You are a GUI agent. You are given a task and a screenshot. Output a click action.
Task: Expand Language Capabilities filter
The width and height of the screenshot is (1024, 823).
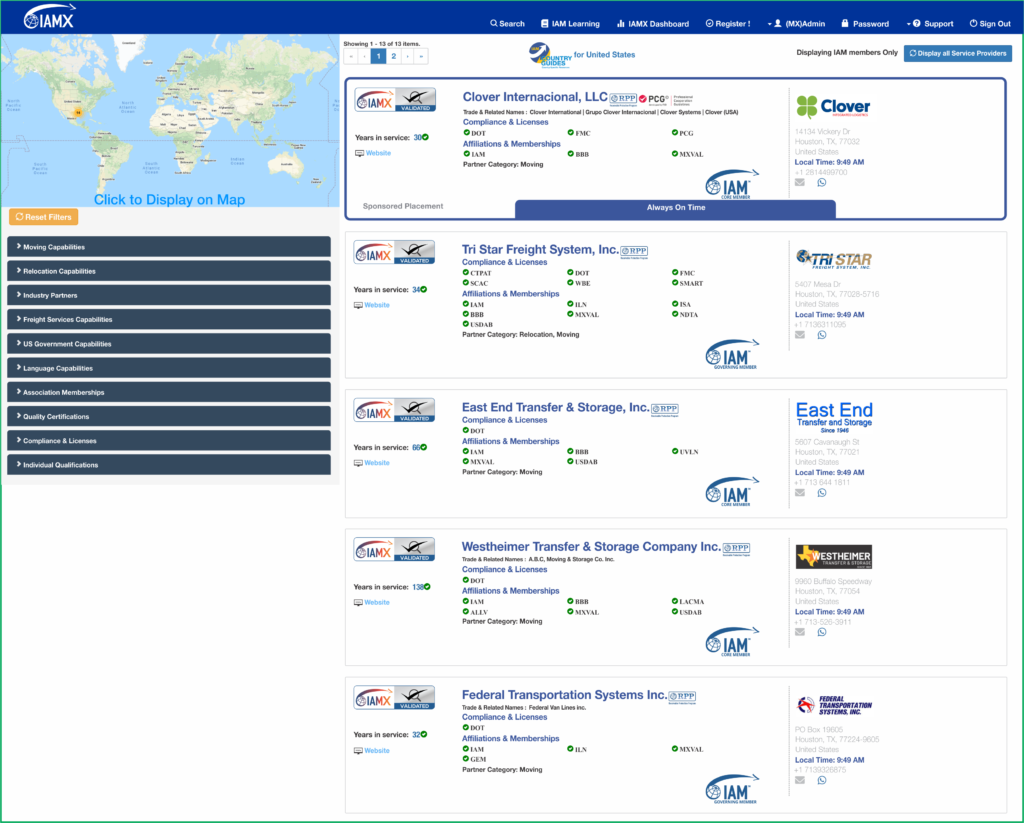[169, 368]
